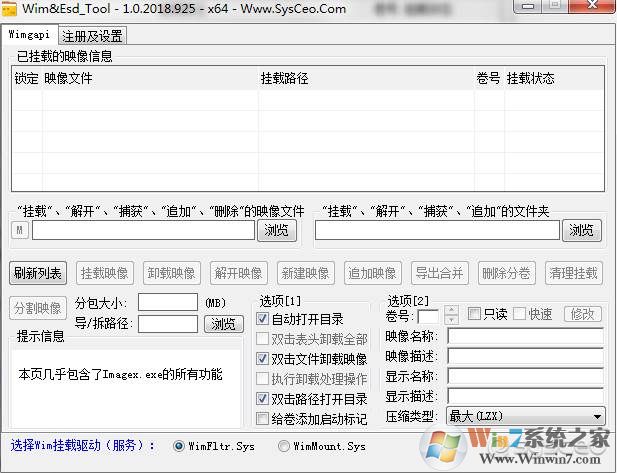Switch to the Wimgapi tab
Viewport: 617px width, 473px height.
tap(28, 35)
